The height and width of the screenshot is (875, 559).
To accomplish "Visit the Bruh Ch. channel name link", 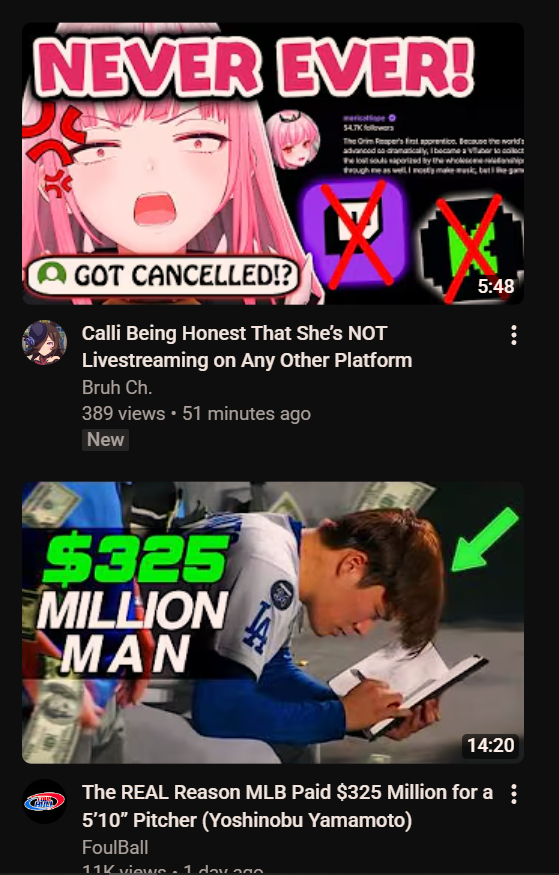I will click(x=117, y=387).
